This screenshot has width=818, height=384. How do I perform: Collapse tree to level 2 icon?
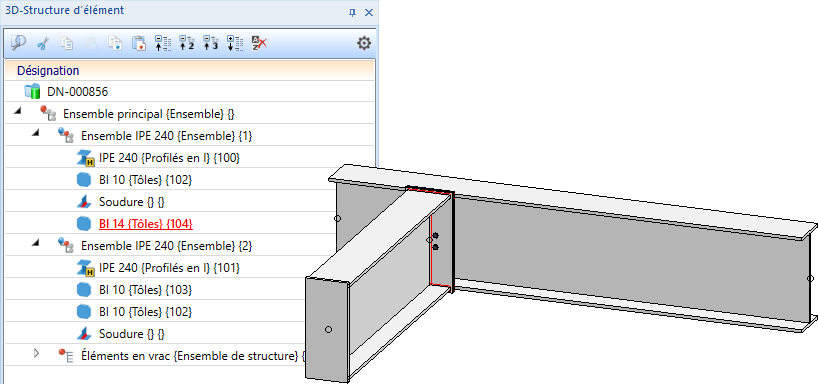pos(187,43)
